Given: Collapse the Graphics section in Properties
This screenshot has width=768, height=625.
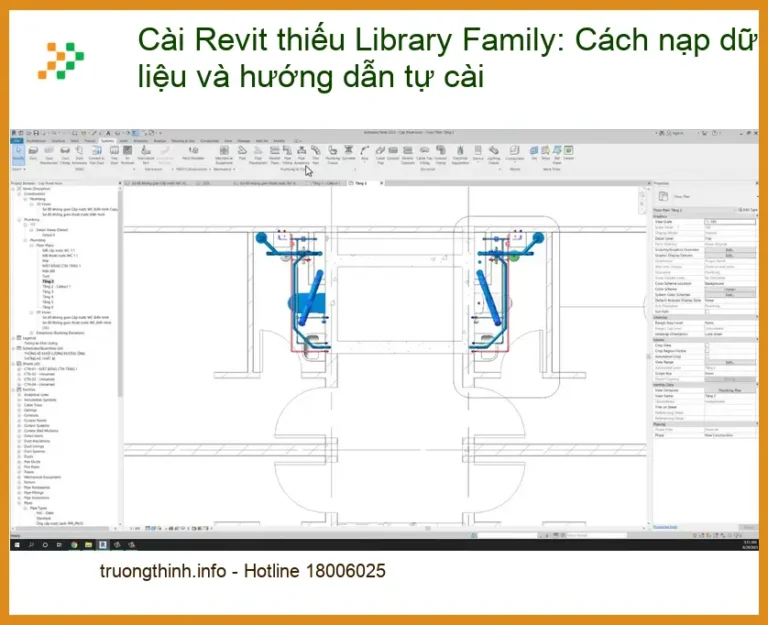Looking at the screenshot, I should tap(756, 216).
